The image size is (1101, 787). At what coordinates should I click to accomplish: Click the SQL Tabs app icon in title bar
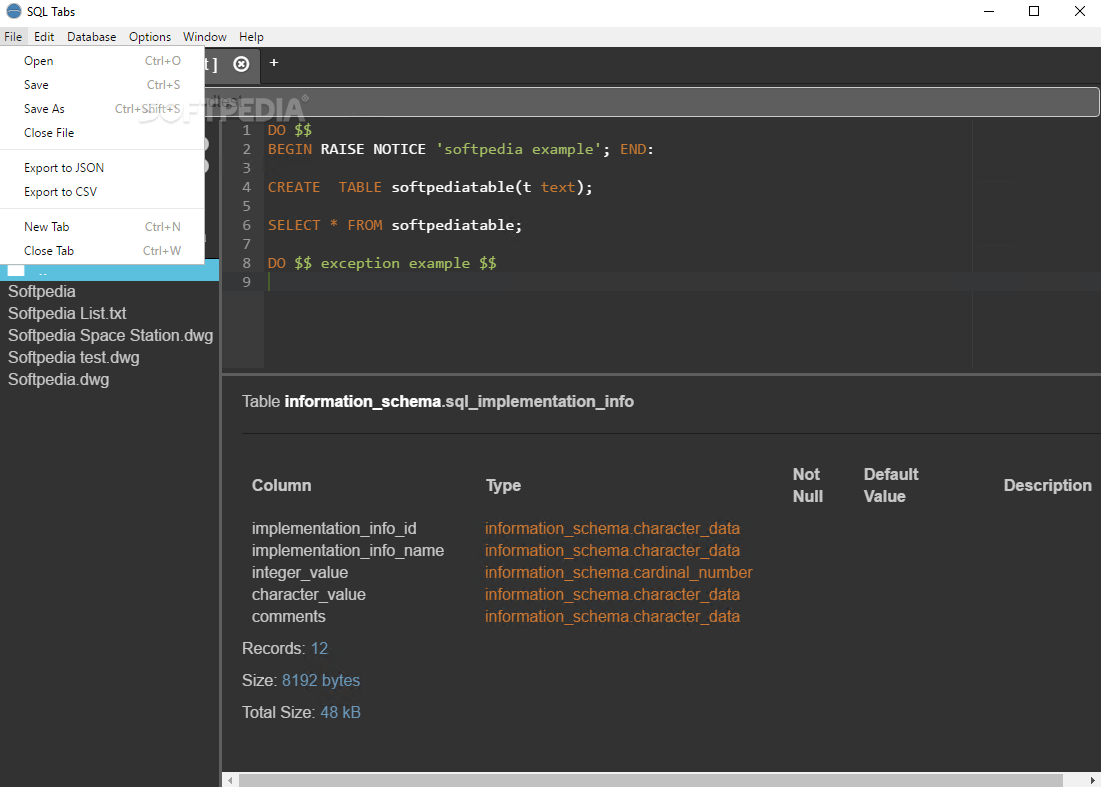coord(13,11)
